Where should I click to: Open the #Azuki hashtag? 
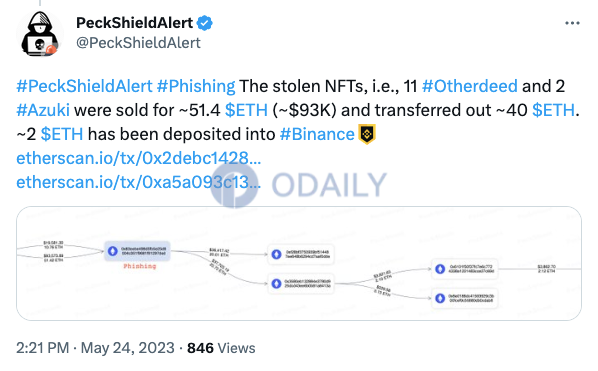pyautogui.click(x=43, y=110)
